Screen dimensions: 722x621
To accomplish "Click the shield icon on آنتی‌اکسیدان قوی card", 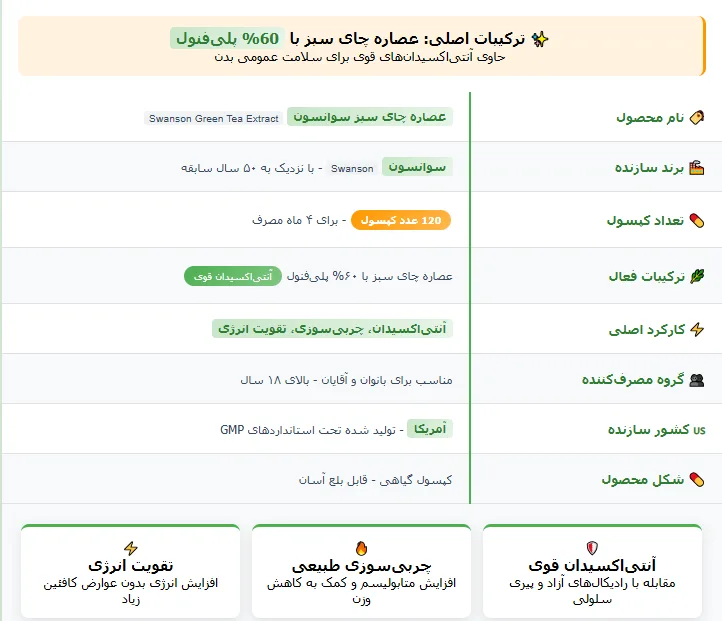I will point(592,547).
